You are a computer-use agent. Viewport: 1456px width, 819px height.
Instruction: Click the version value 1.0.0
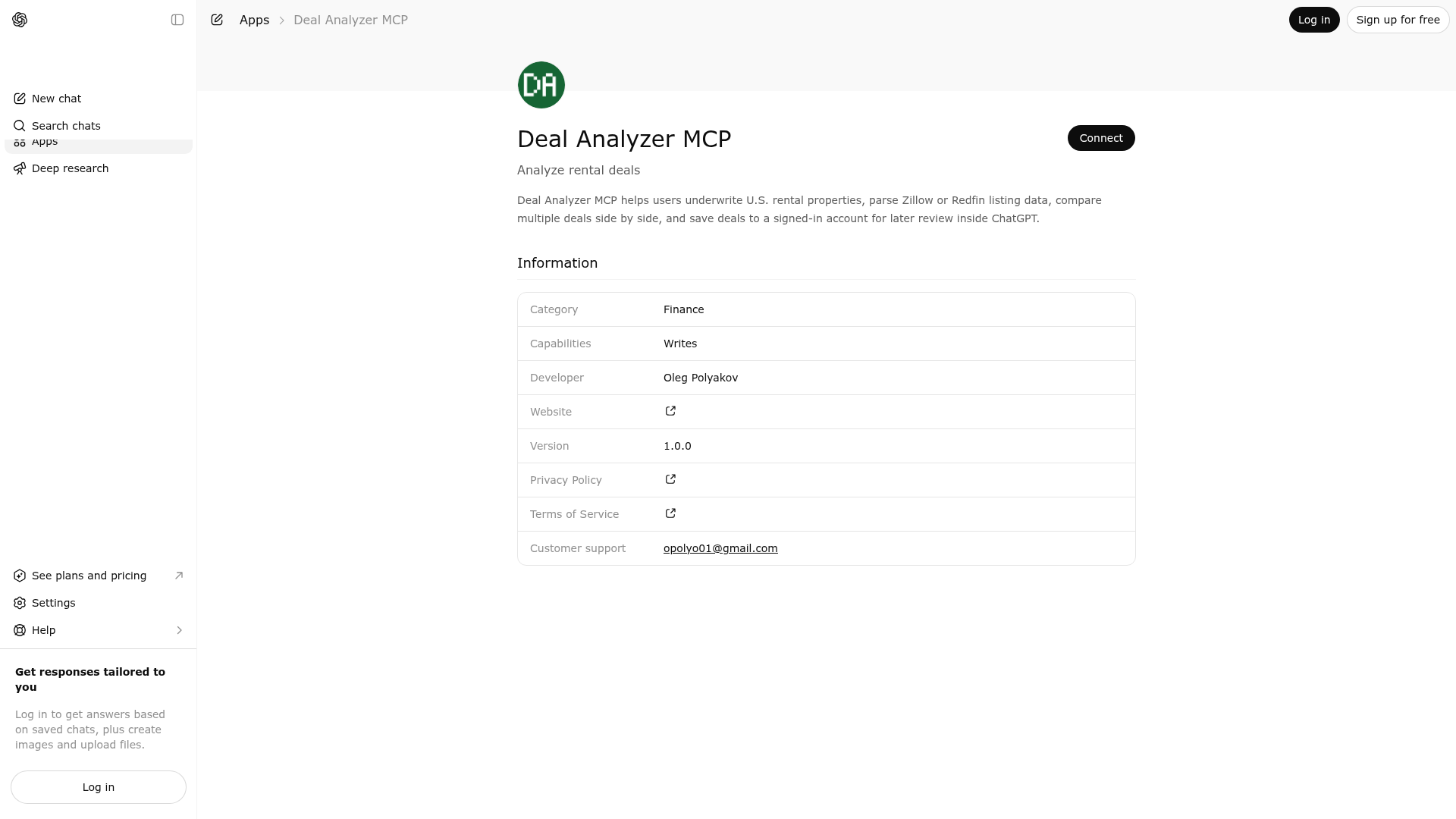[x=677, y=446]
